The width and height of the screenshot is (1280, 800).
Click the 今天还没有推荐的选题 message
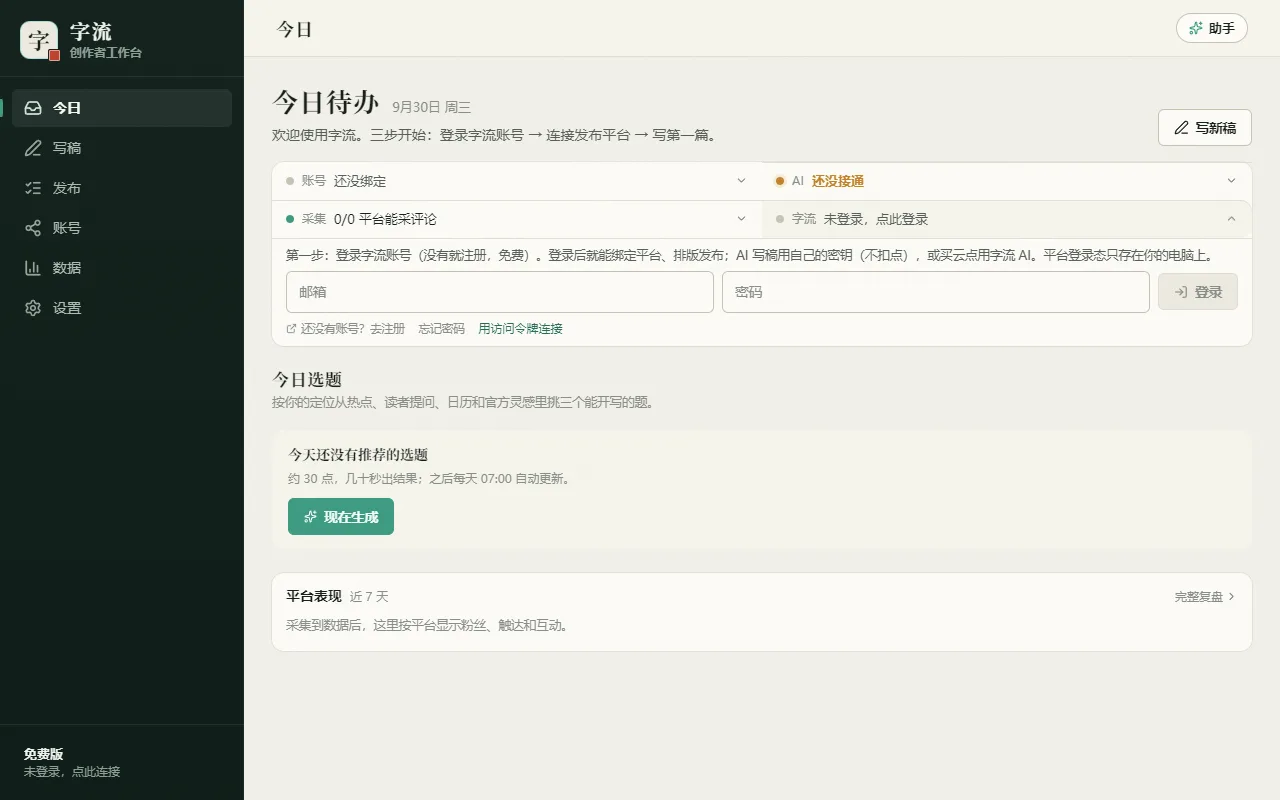tap(358, 455)
